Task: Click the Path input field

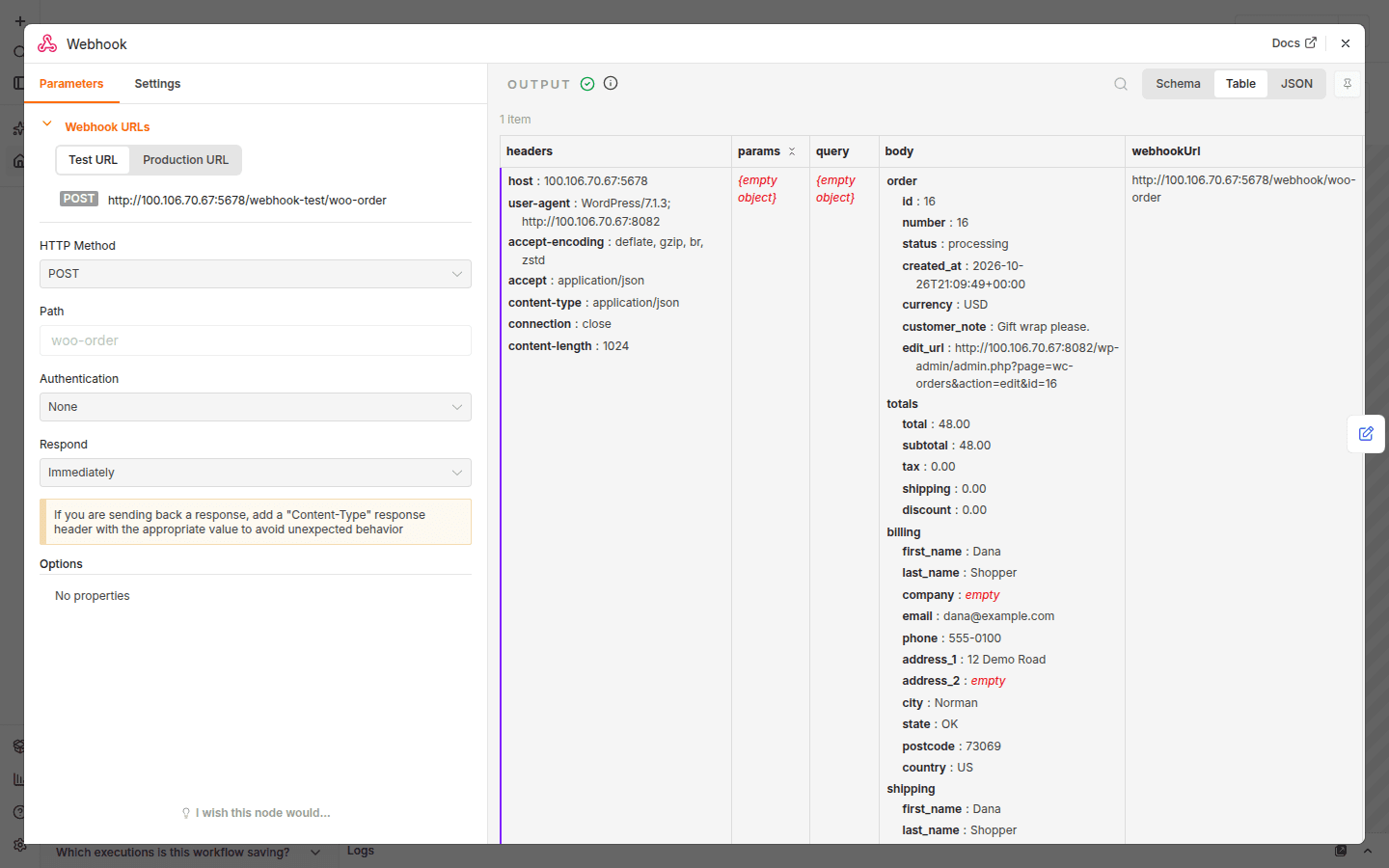Action: tap(256, 340)
